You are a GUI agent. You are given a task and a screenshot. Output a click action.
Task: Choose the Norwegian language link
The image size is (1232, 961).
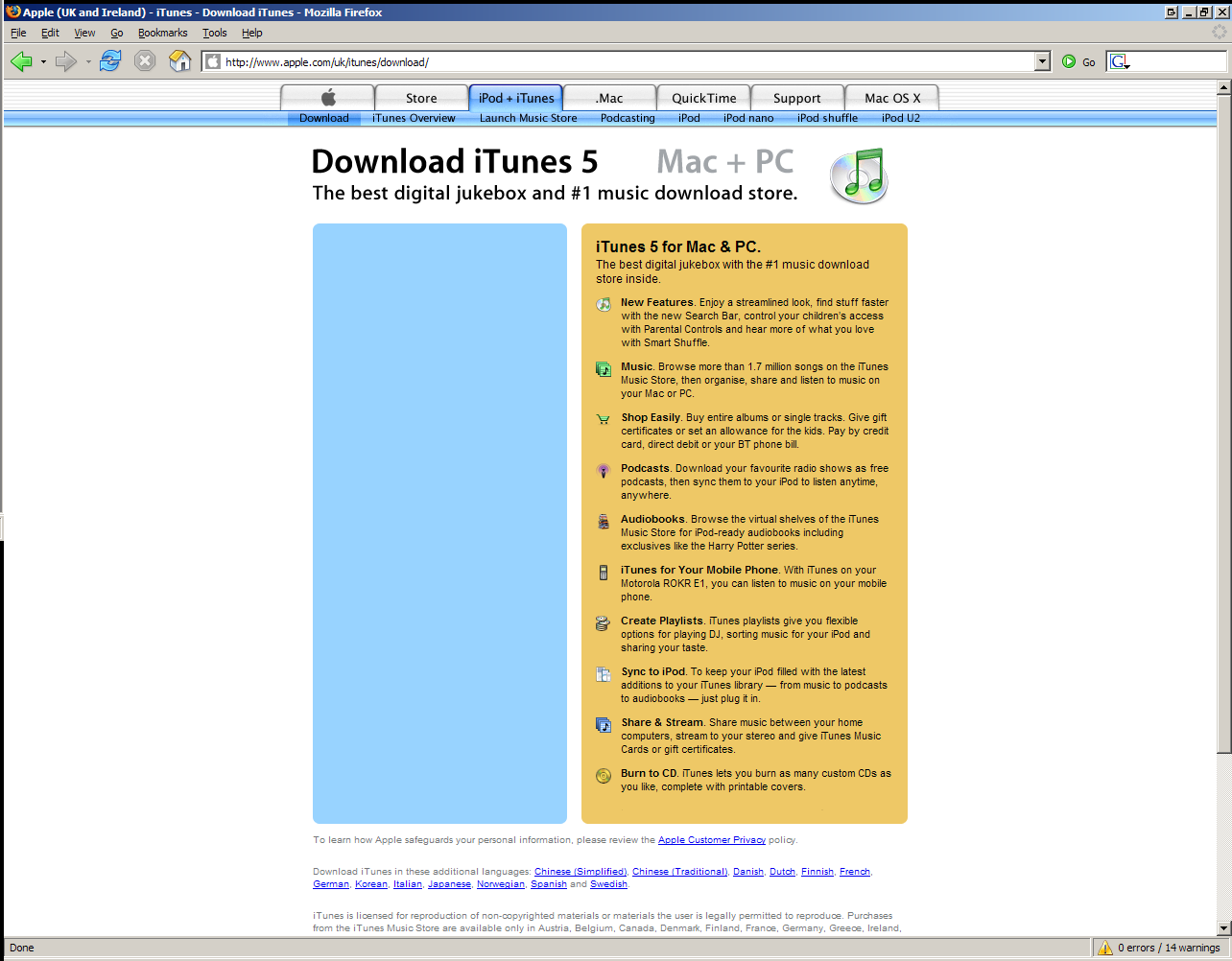(501, 884)
